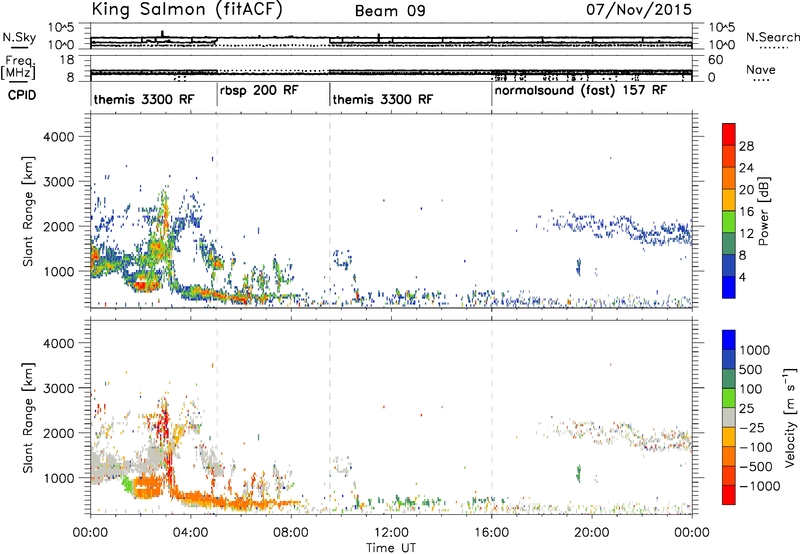Click the 16:00 time axis tick
The image size is (800, 554).
(492, 533)
